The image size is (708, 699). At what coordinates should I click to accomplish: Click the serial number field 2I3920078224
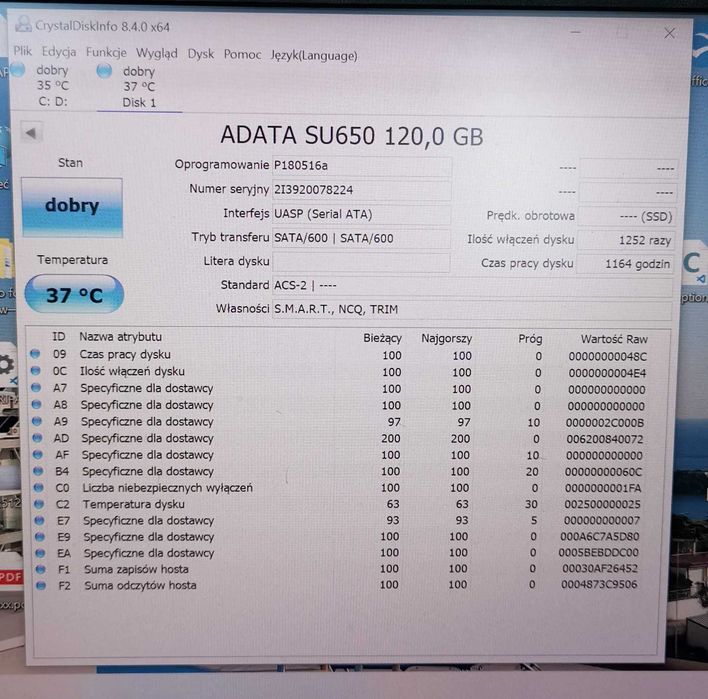click(x=362, y=190)
